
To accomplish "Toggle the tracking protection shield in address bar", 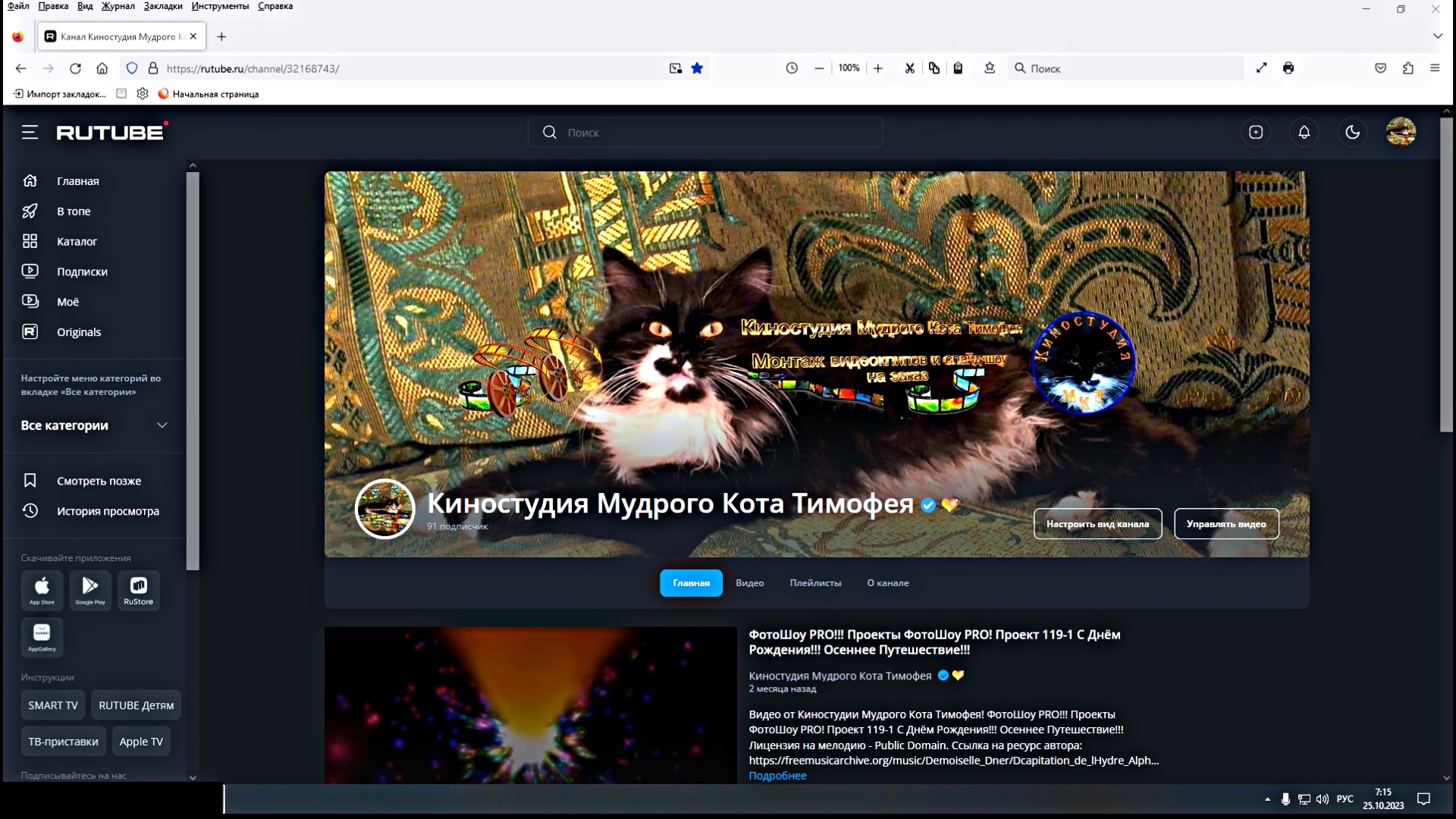I will pos(132,68).
